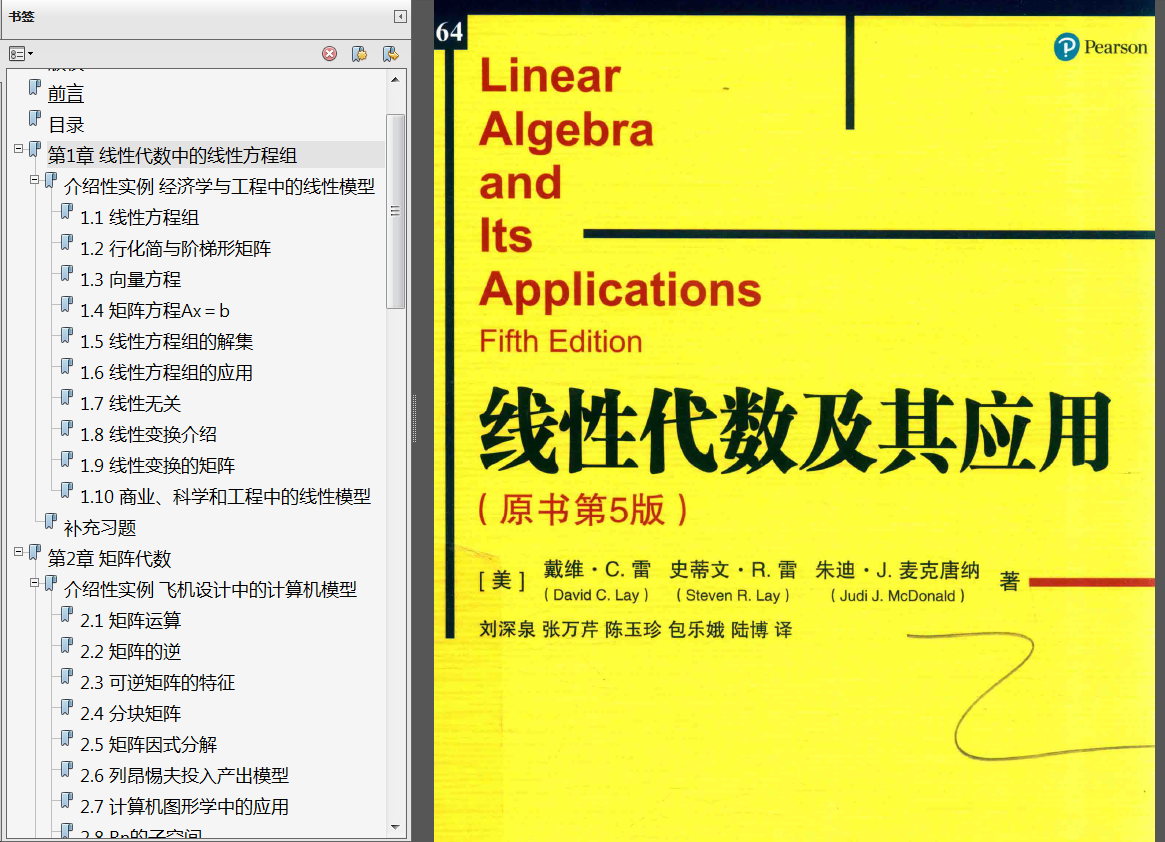Click bookmark icon beside 1.1 线性方程组
The image size is (1165, 842).
(x=67, y=212)
